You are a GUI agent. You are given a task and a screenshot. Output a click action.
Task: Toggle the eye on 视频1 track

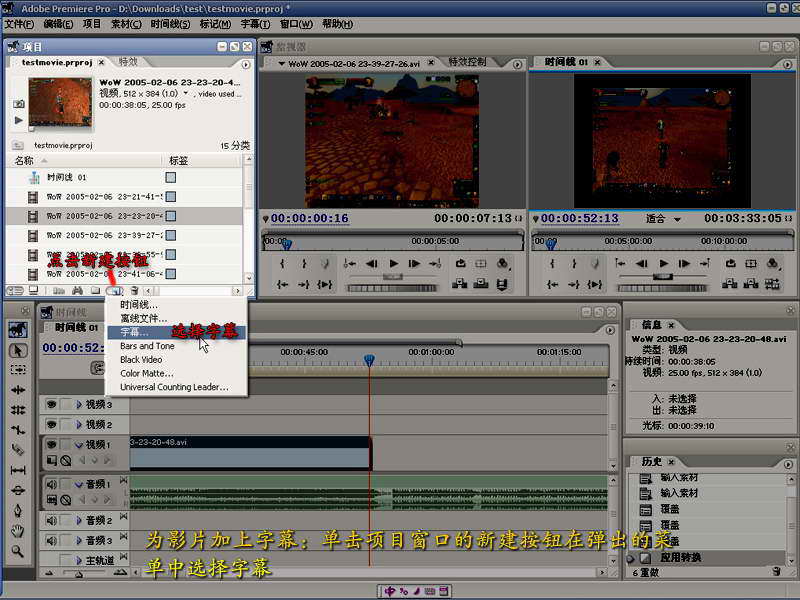coord(51,444)
